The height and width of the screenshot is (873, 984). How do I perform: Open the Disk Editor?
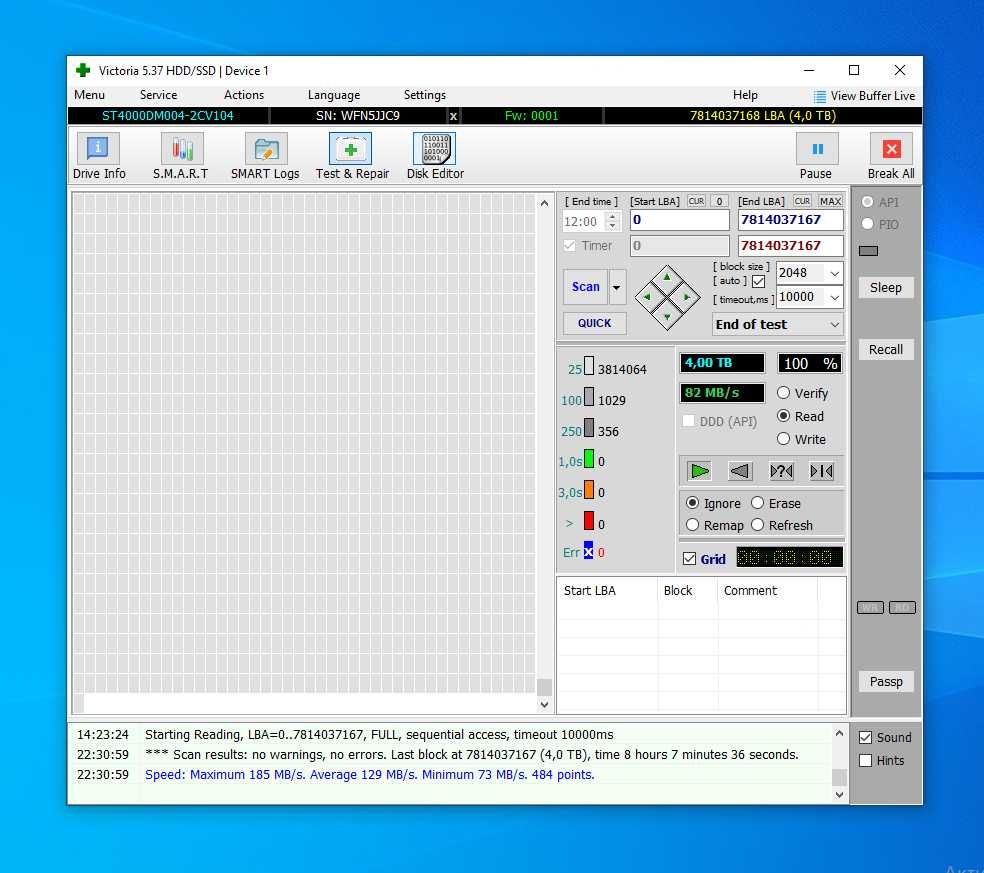(435, 156)
